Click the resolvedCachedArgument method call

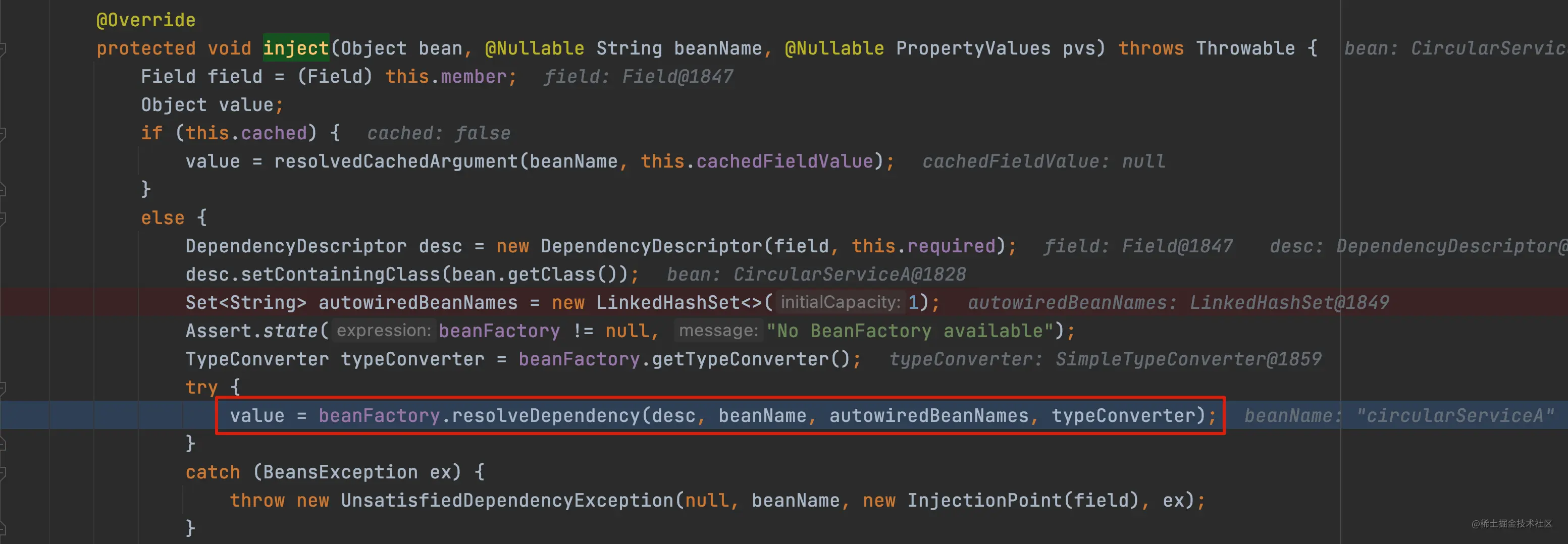click(396, 161)
